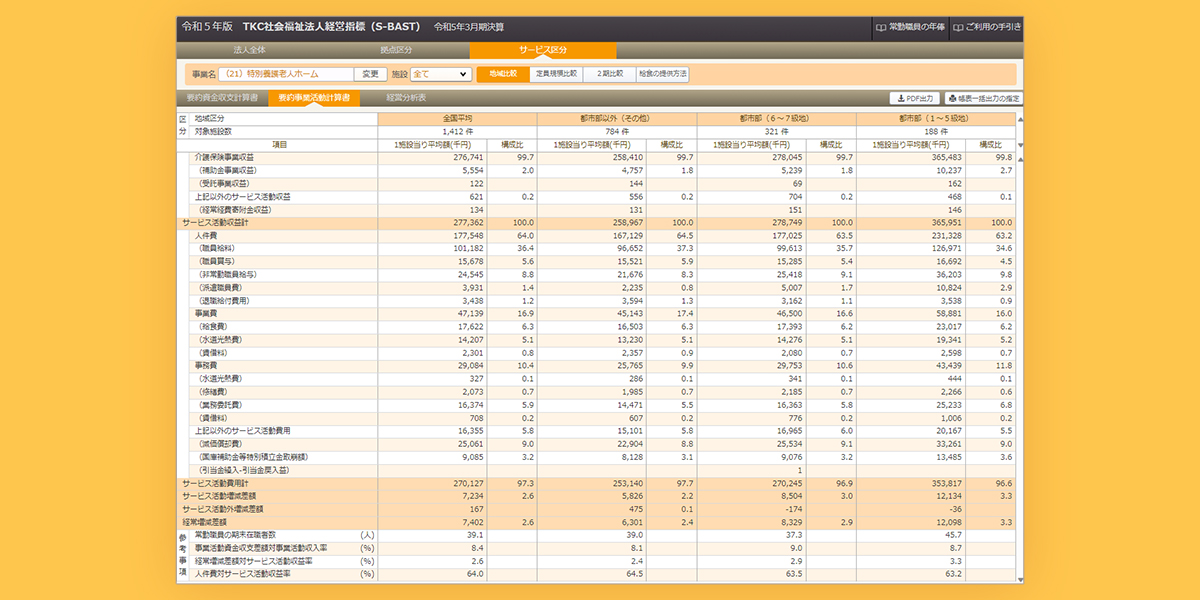The width and height of the screenshot is (1200, 600).
Task: Click the 事業名 input field
Action: [x=285, y=74]
